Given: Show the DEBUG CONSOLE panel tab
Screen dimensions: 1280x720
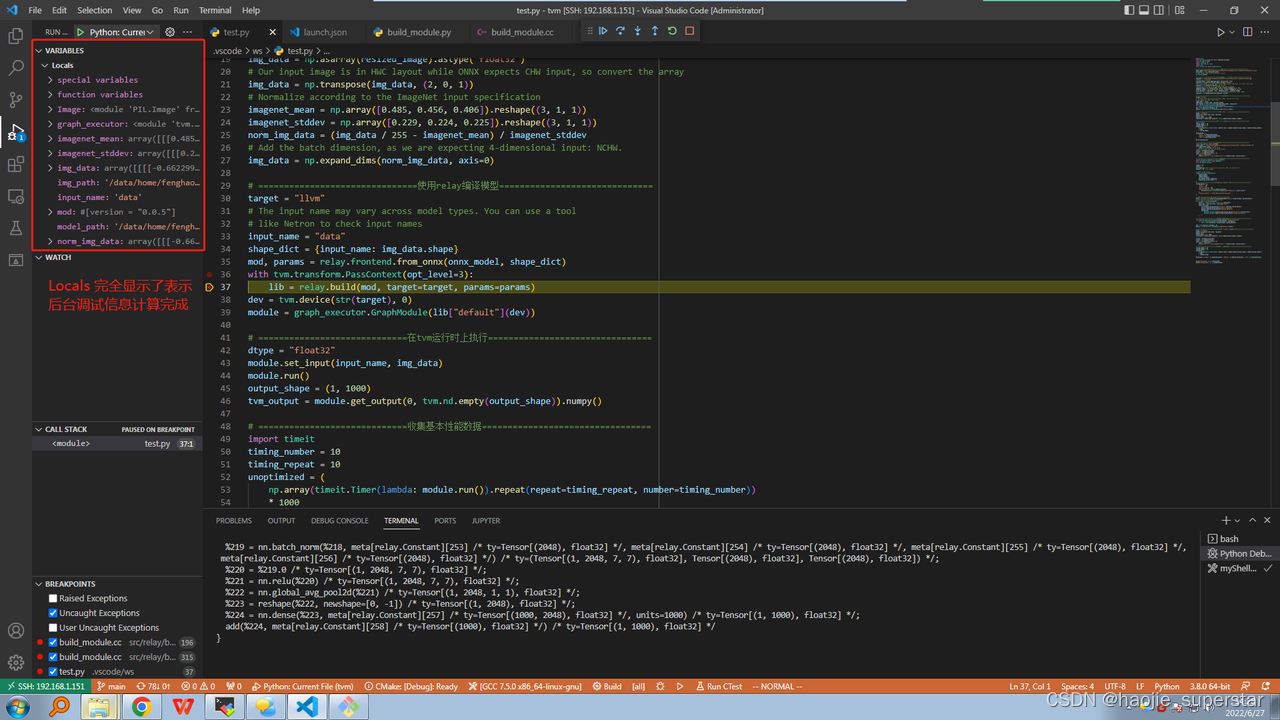Looking at the screenshot, I should point(339,521).
